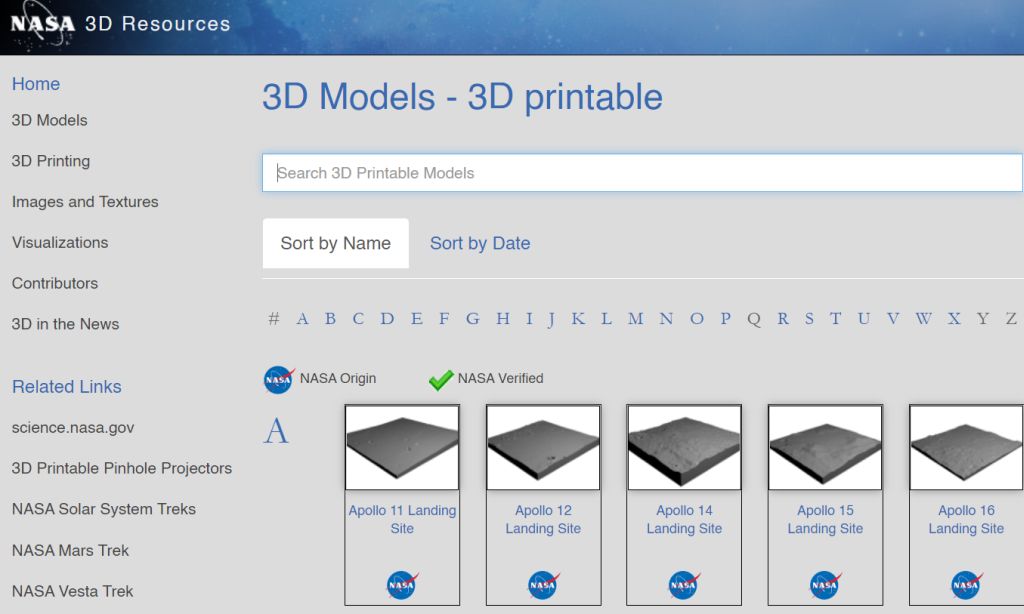The height and width of the screenshot is (614, 1024).
Task: Click NASA badge under Apollo 14 Landing Site
Action: 684,584
